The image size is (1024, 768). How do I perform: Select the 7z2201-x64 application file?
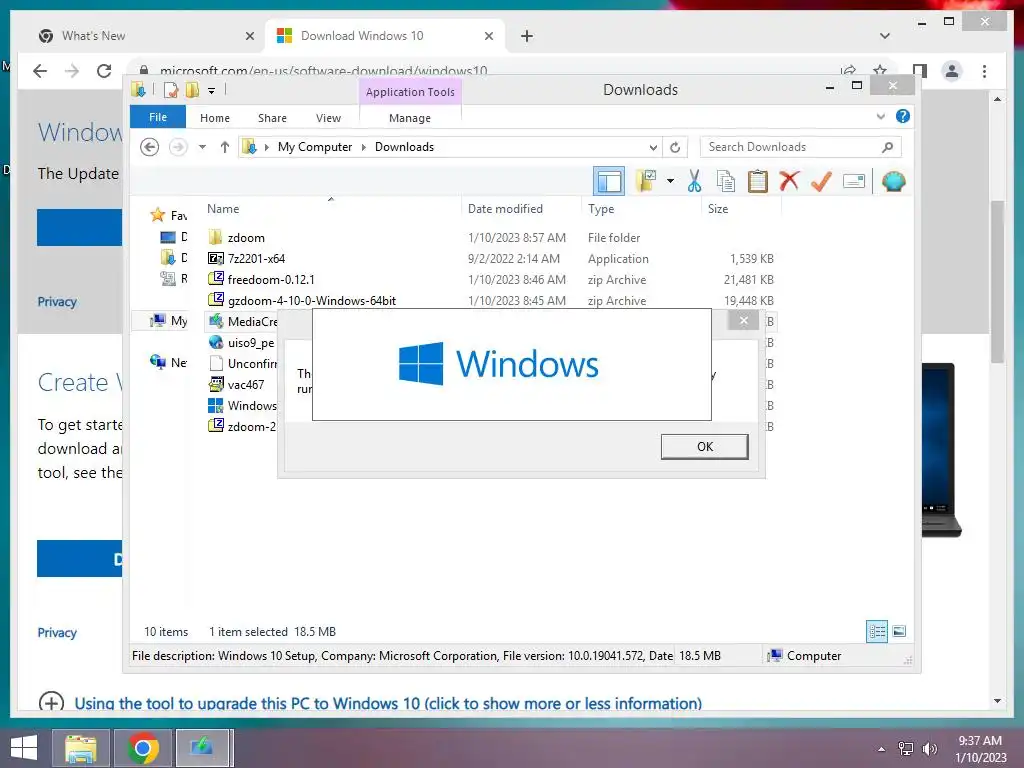point(491,259)
